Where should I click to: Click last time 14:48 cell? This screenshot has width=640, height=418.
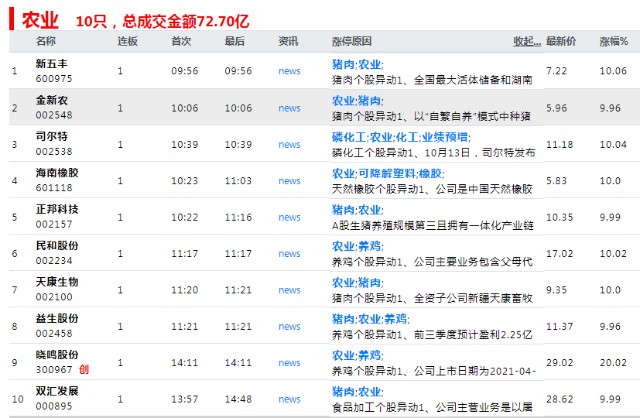(x=238, y=399)
